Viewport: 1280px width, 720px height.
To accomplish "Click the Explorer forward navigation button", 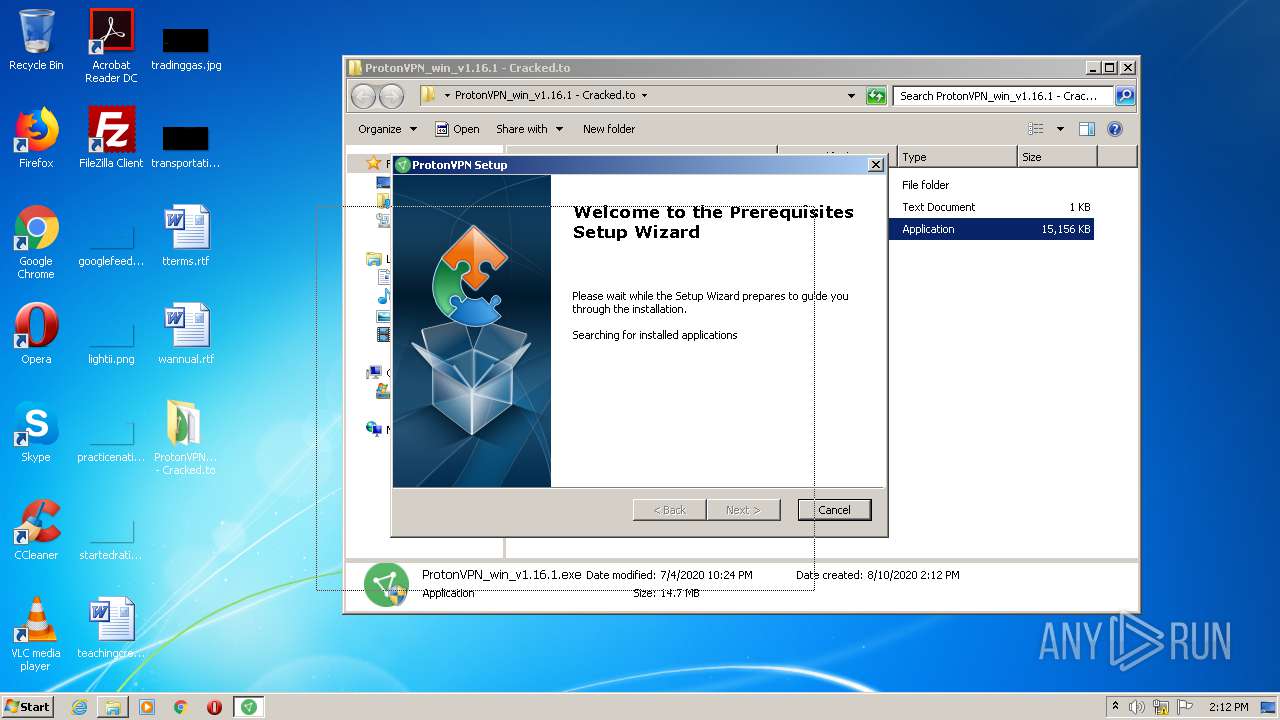I will (391, 96).
